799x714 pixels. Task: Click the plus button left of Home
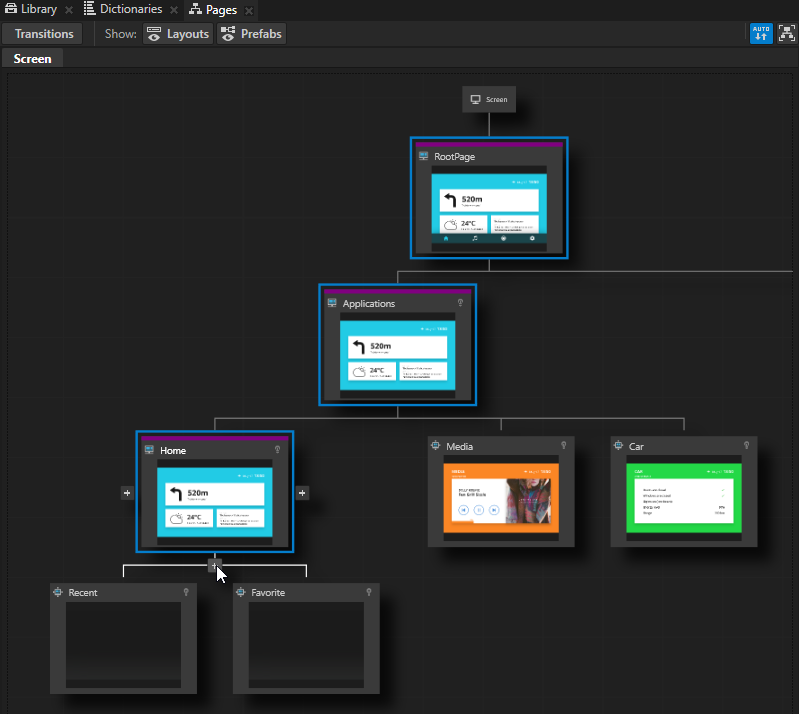(x=127, y=492)
